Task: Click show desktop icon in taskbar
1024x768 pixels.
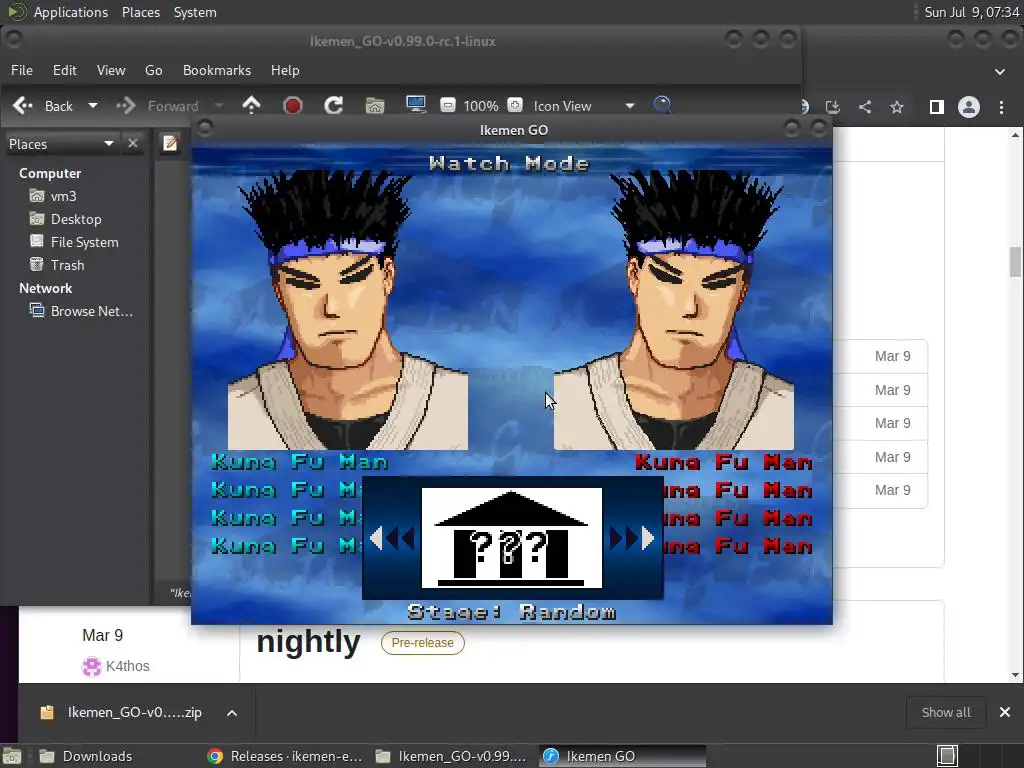Action: [x=12, y=756]
